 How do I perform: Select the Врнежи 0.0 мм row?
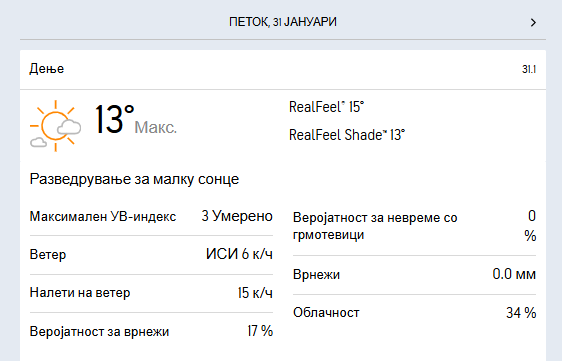click(x=414, y=275)
